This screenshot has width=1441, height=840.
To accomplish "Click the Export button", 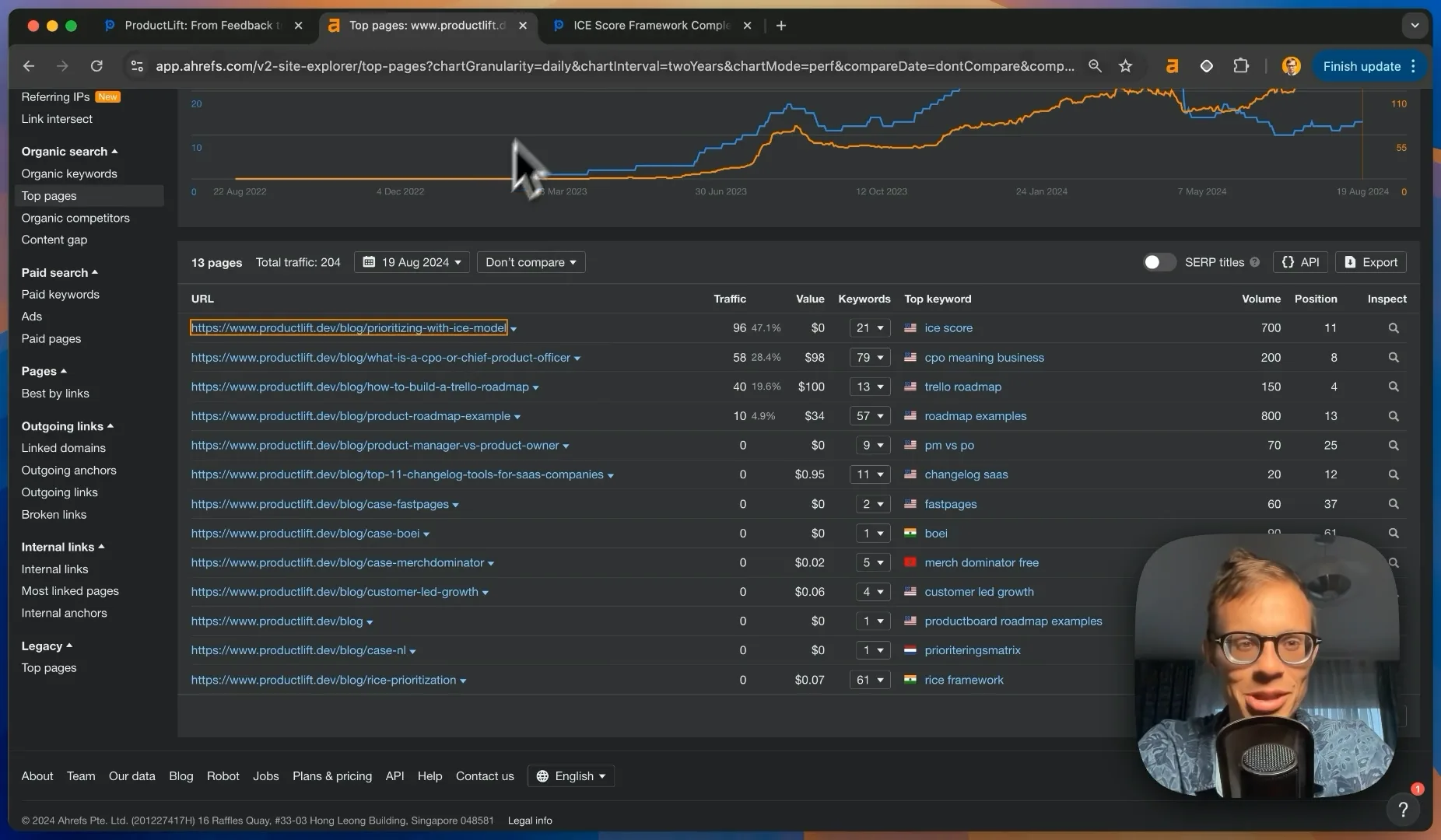I will click(x=1371, y=262).
